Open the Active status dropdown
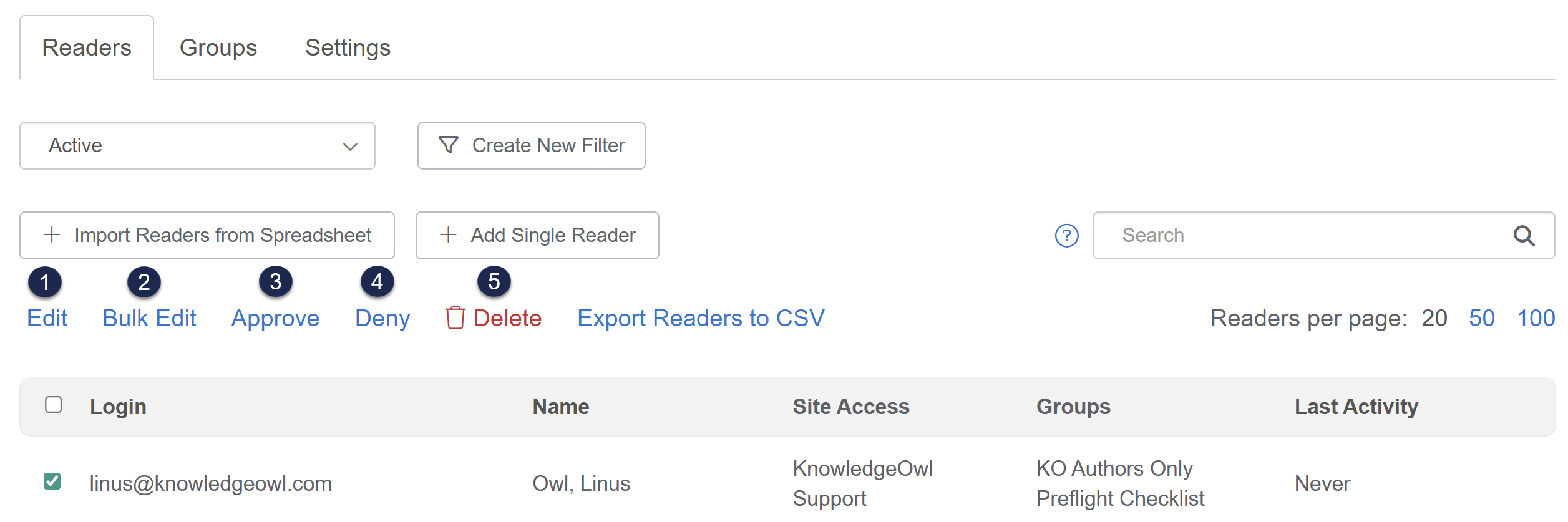 187,146
